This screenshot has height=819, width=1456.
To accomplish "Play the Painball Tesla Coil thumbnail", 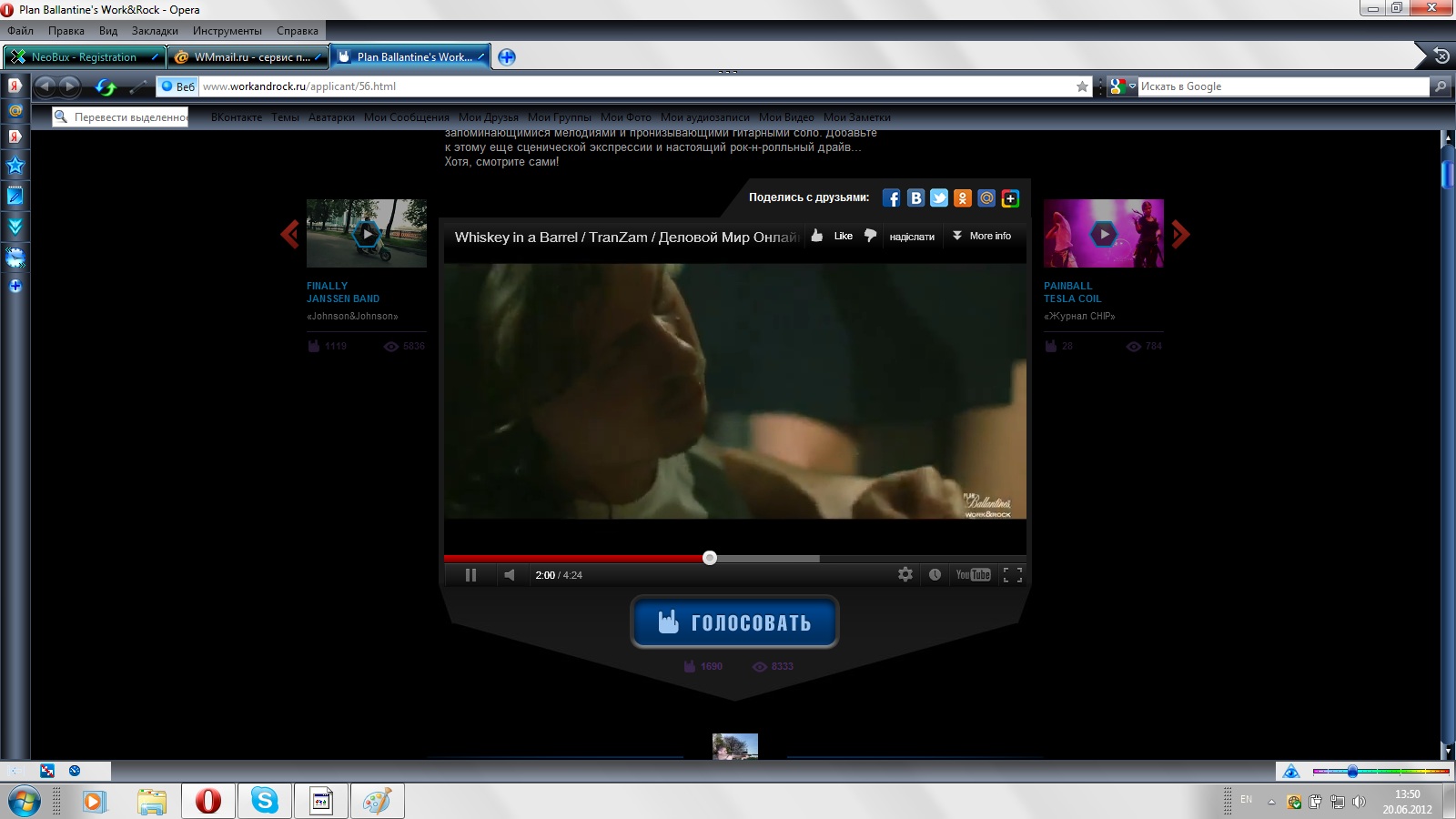I will click(1104, 233).
